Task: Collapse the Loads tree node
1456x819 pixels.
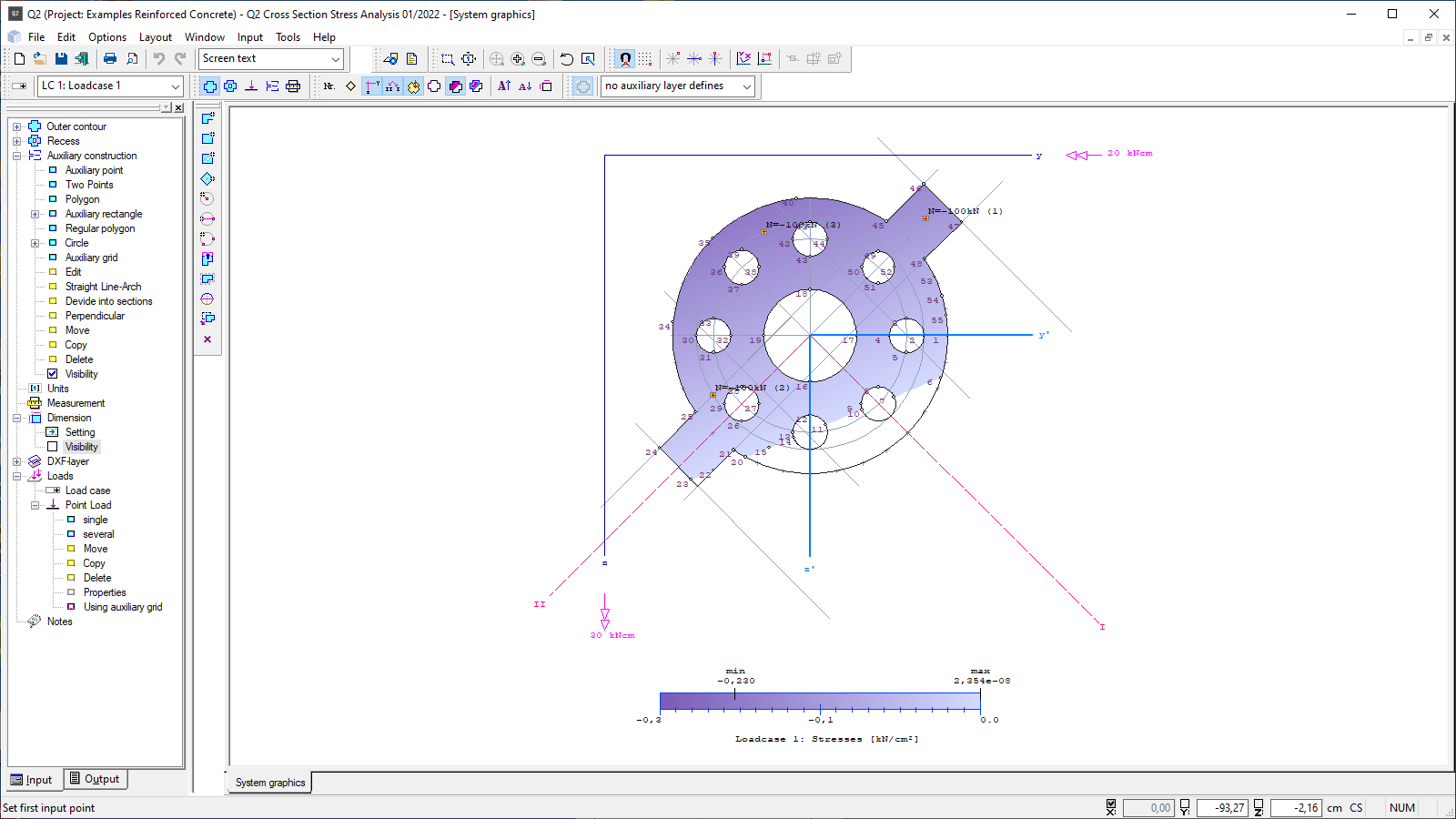Action: [x=17, y=476]
